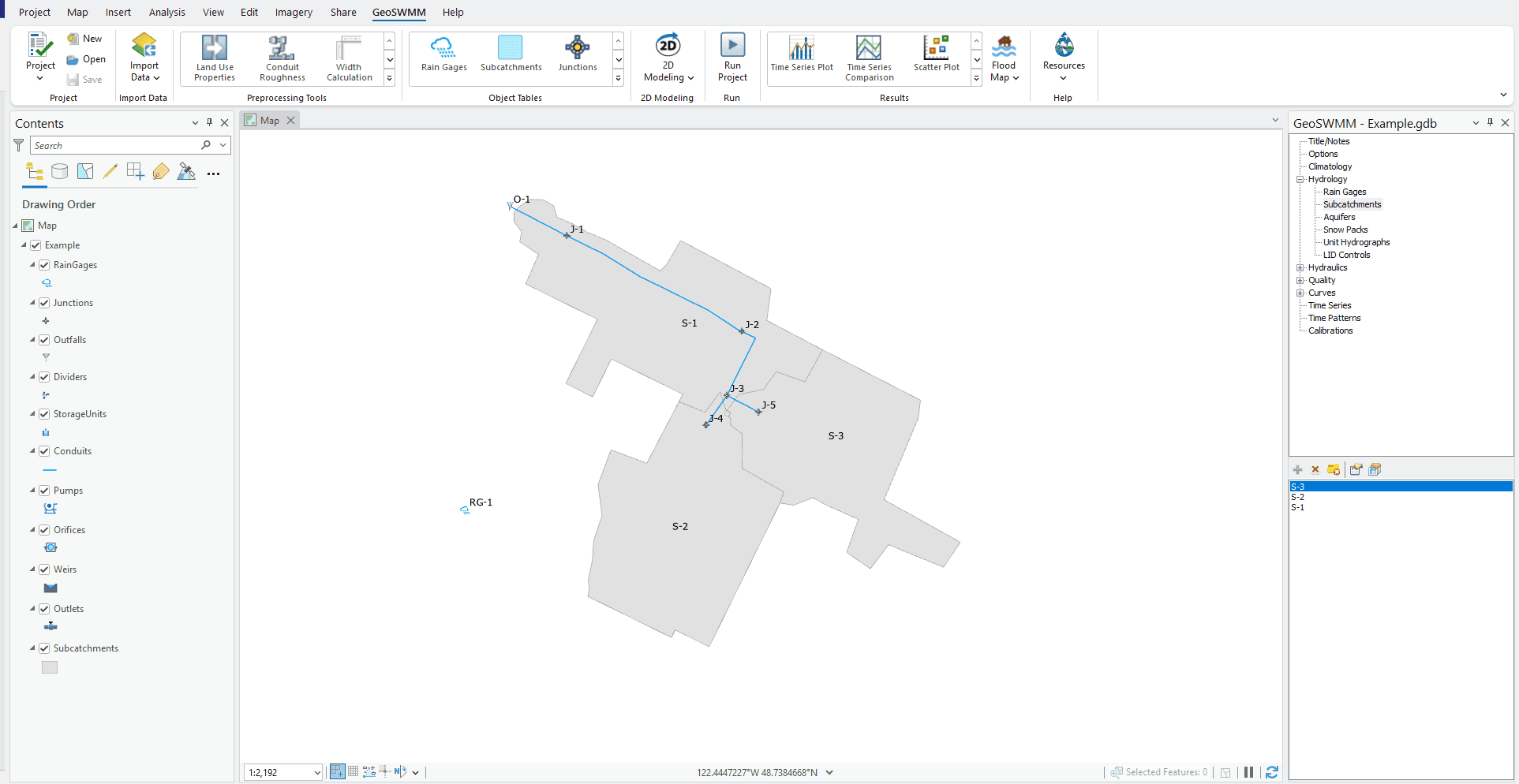
Task: Open the Imagery menu
Action: 293,12
